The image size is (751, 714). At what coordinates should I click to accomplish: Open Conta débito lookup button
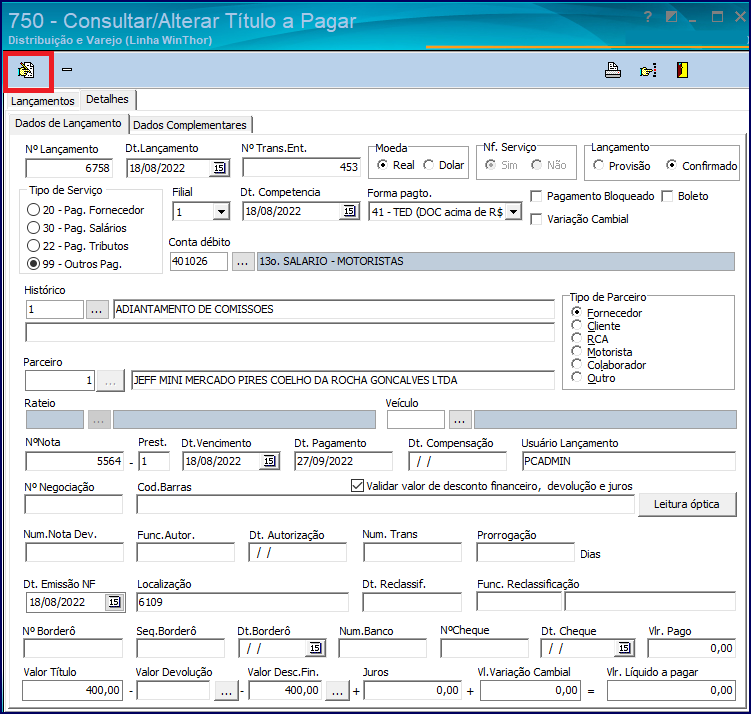(243, 261)
